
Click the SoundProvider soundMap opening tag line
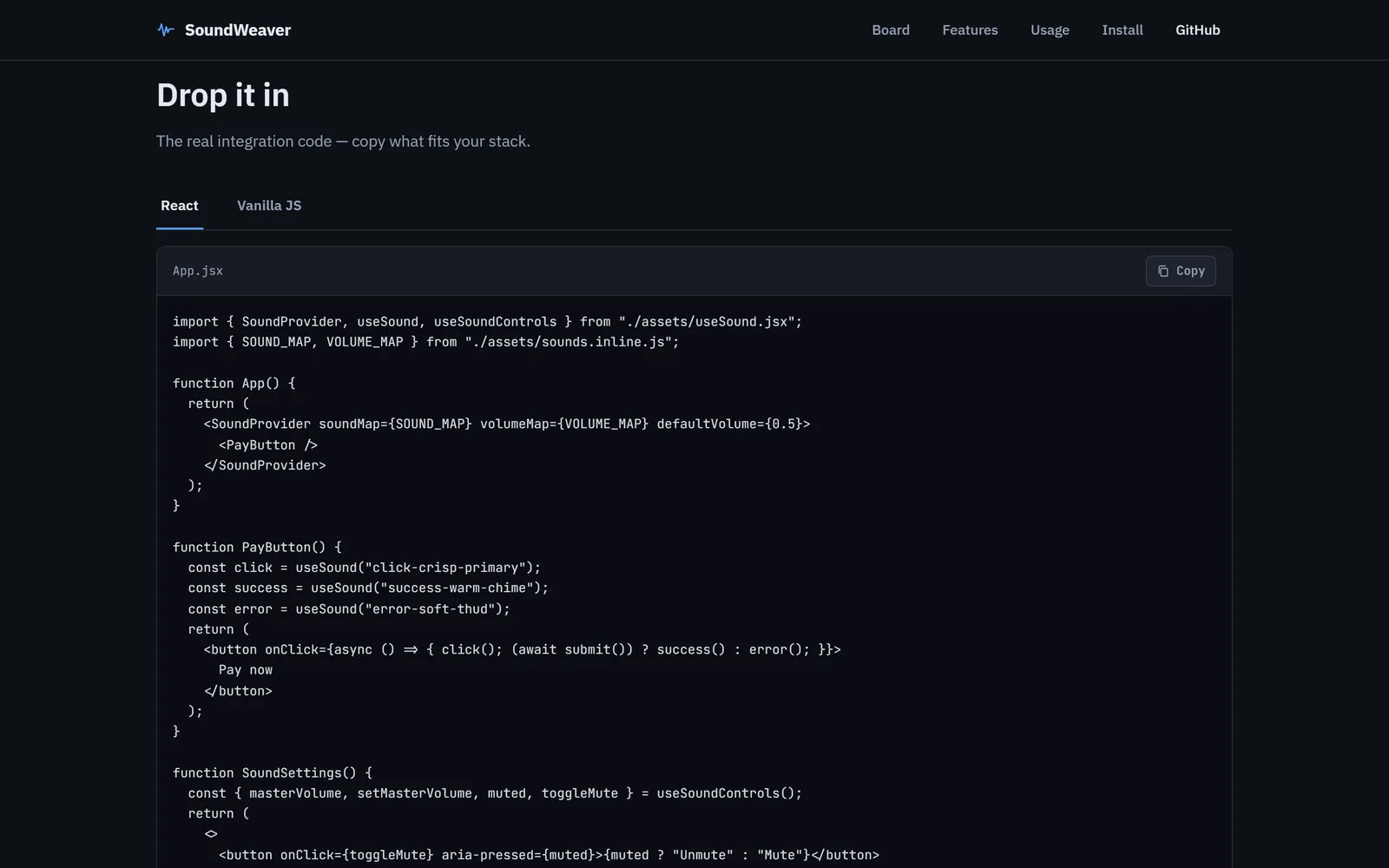tap(507, 424)
